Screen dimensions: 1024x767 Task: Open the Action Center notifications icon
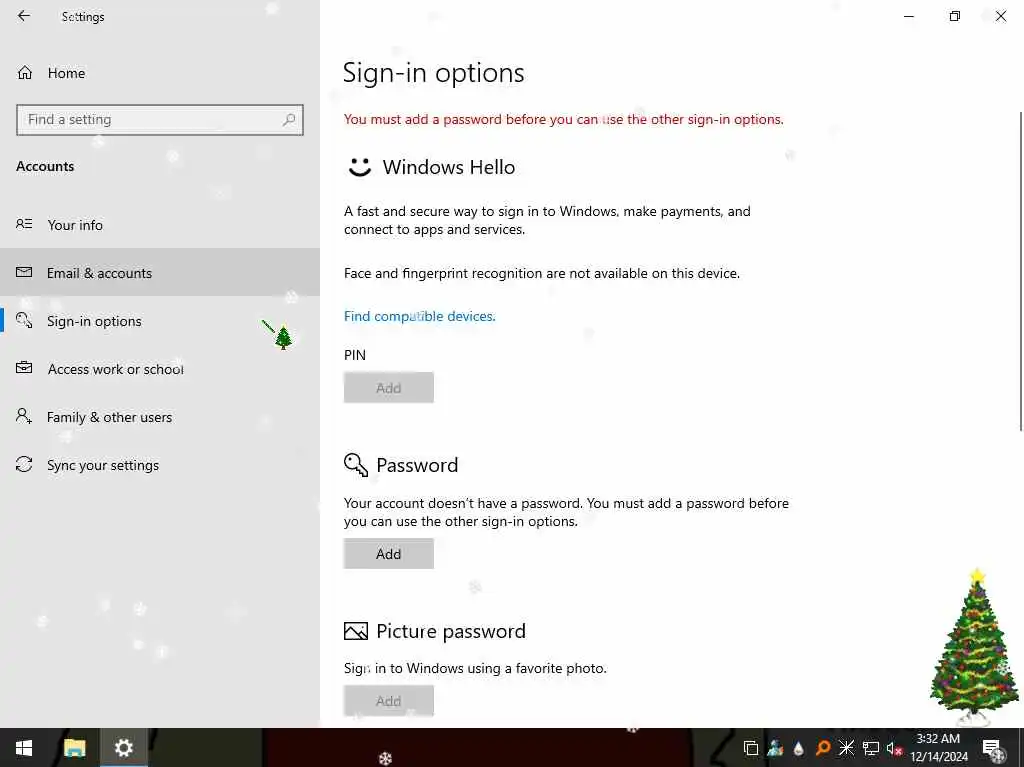992,748
